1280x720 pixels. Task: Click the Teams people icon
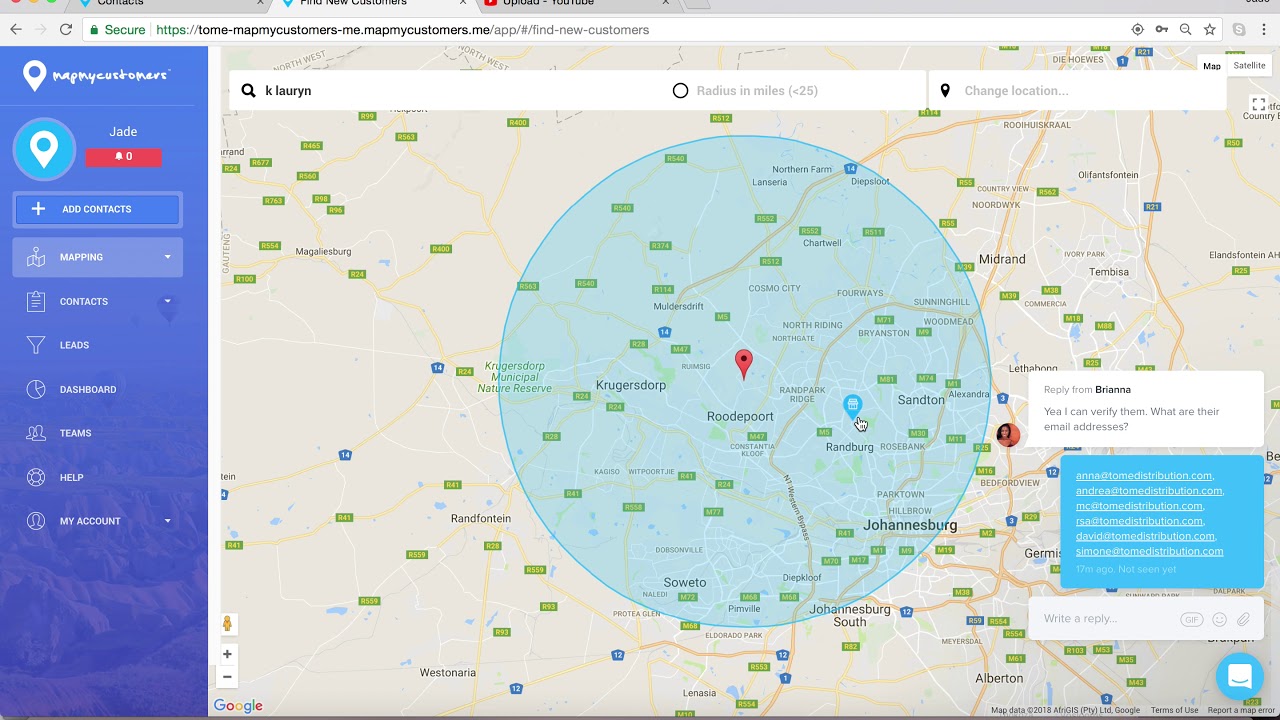(x=36, y=433)
